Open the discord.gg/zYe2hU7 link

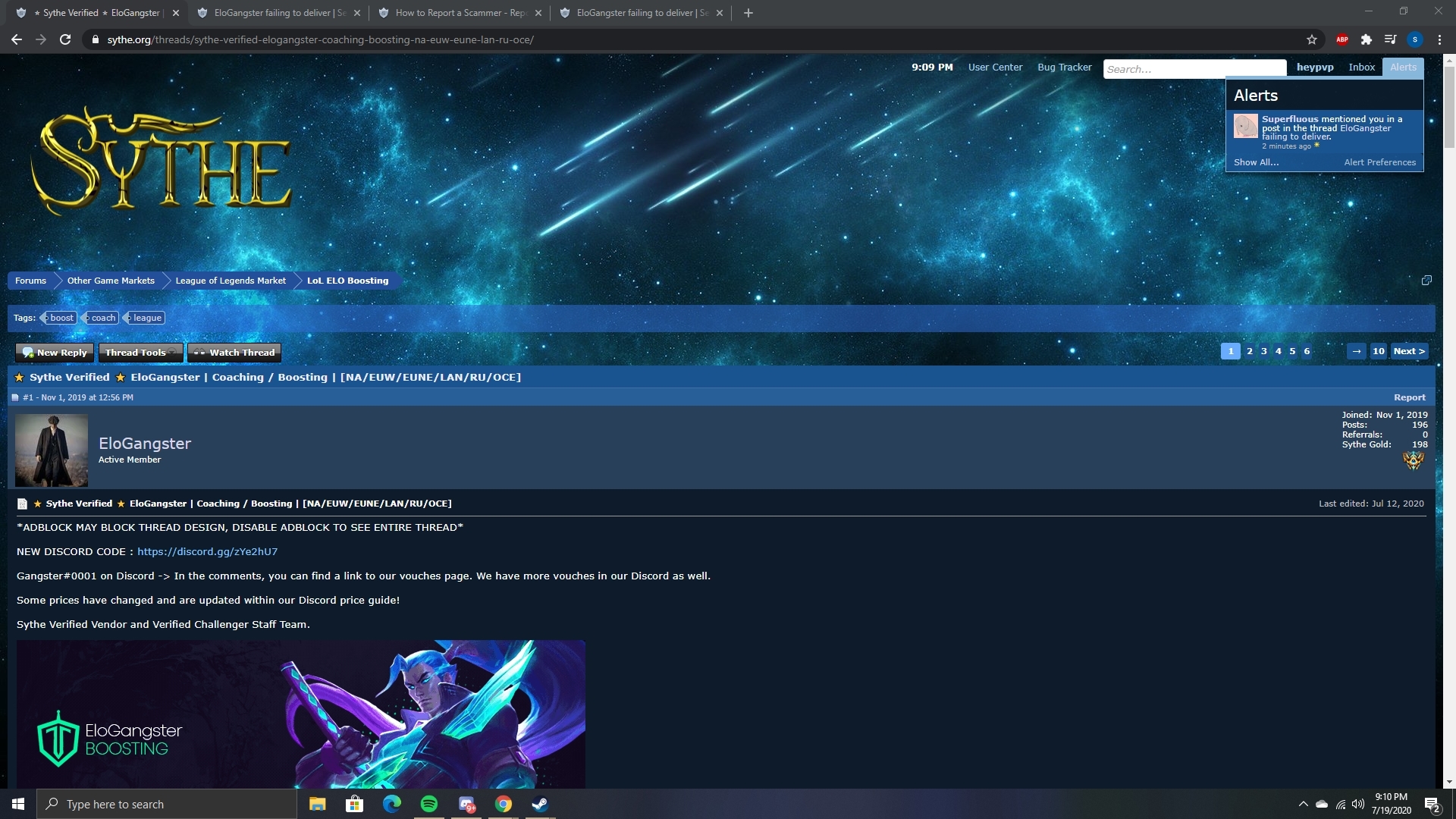207,552
